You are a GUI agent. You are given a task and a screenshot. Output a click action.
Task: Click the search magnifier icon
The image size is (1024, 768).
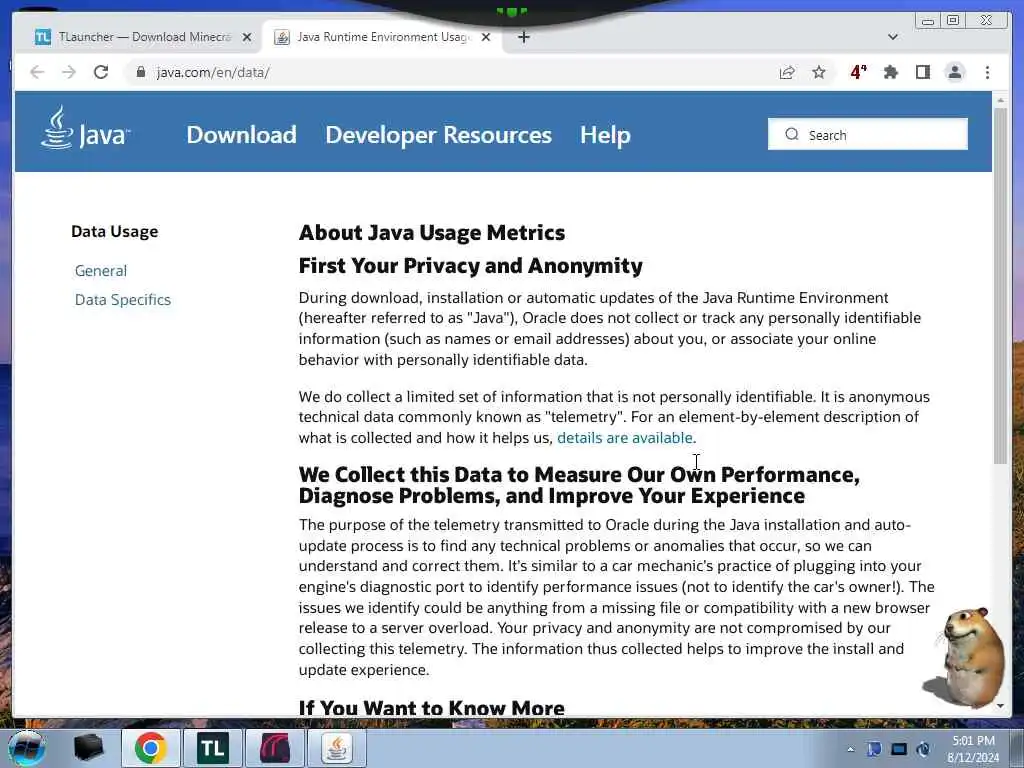792,134
